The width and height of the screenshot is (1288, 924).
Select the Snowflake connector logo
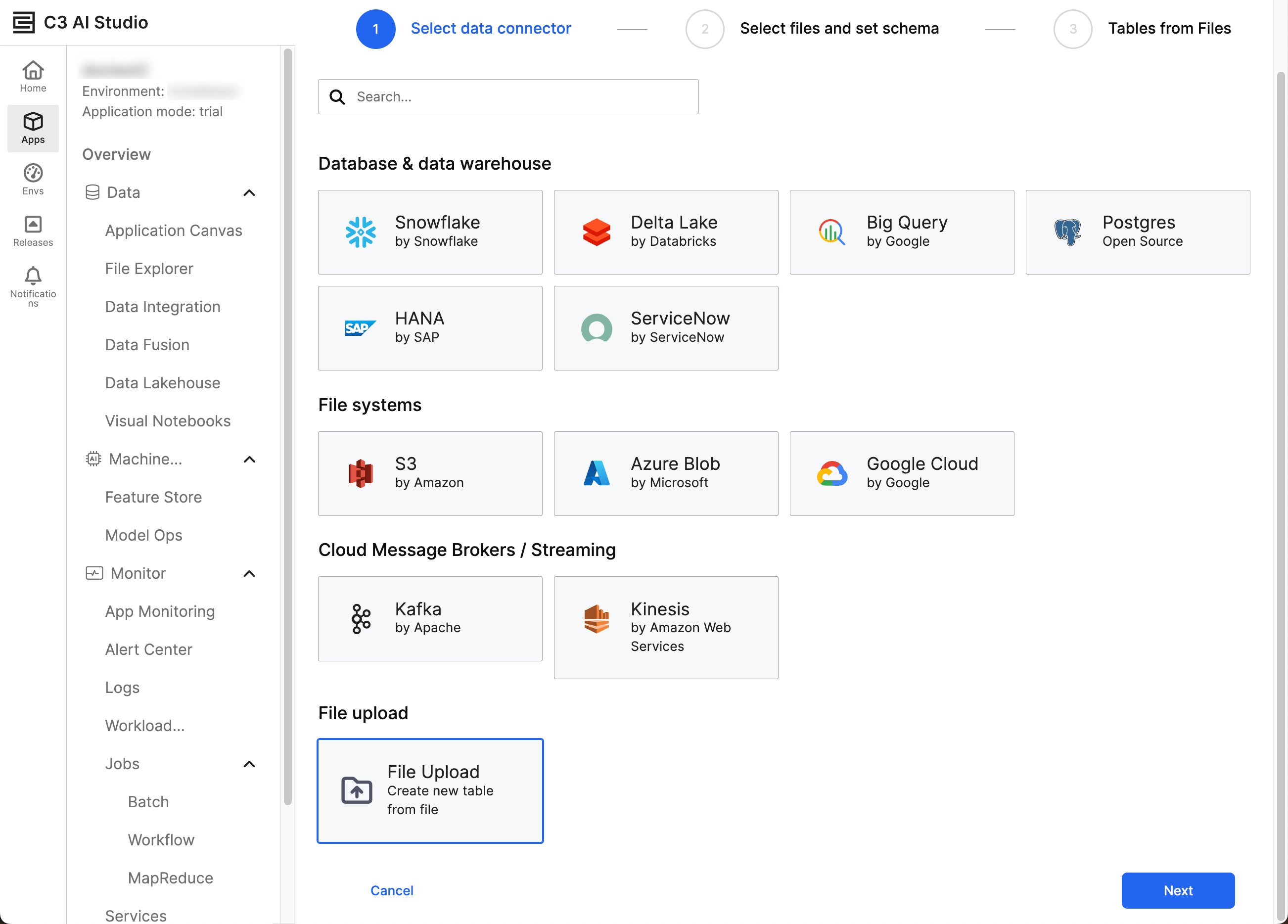(361, 232)
